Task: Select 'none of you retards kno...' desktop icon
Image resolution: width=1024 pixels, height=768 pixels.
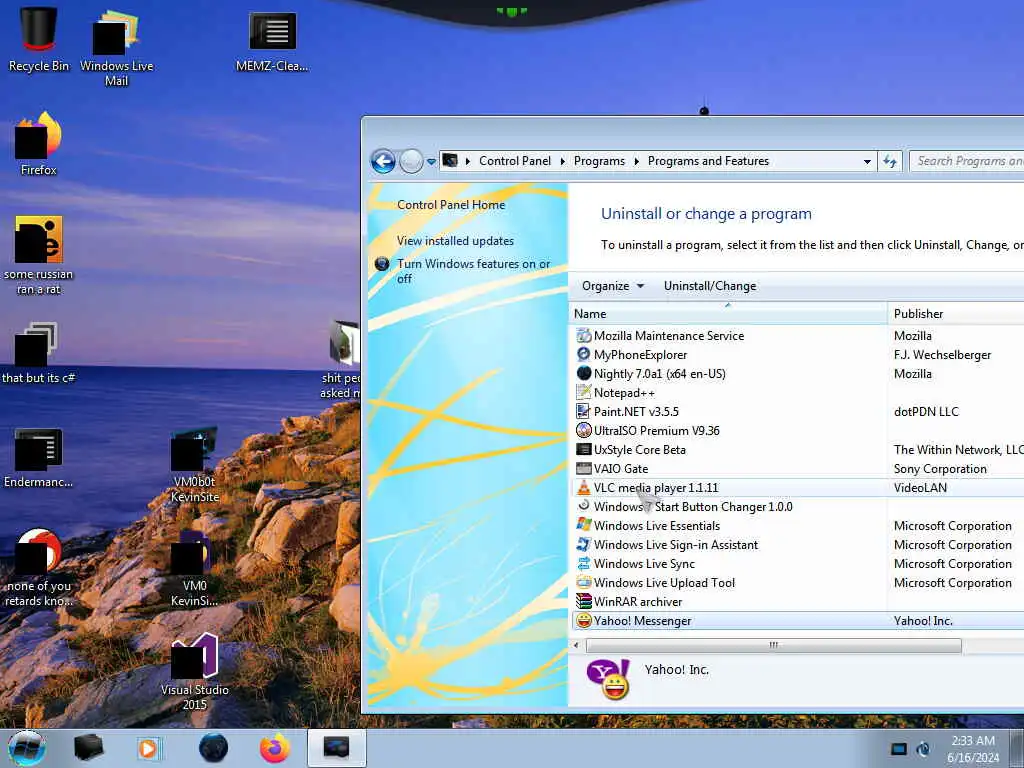Action: pos(39,568)
